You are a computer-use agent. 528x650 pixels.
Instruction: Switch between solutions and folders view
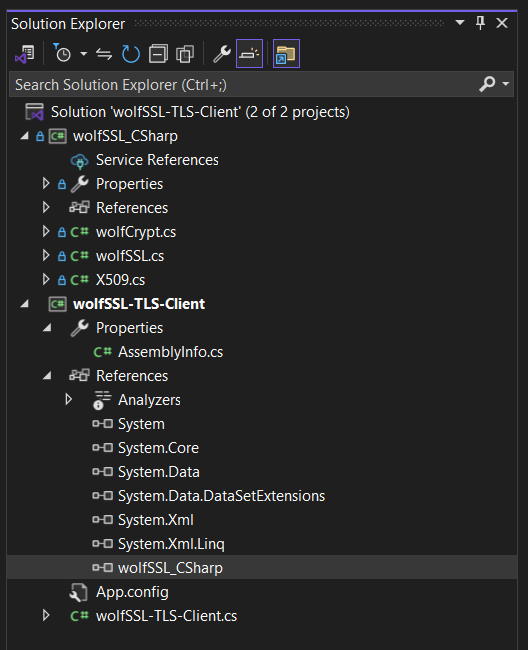pos(25,54)
